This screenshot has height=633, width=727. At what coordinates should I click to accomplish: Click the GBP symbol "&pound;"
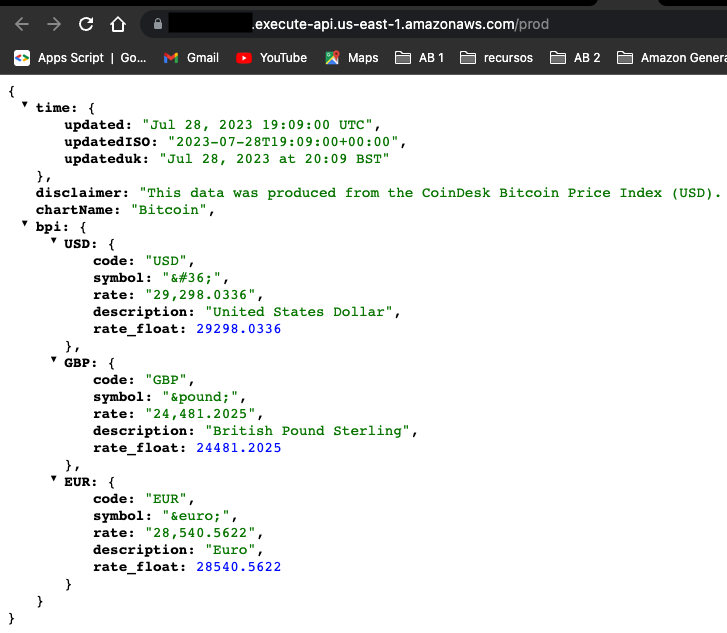tap(200, 397)
